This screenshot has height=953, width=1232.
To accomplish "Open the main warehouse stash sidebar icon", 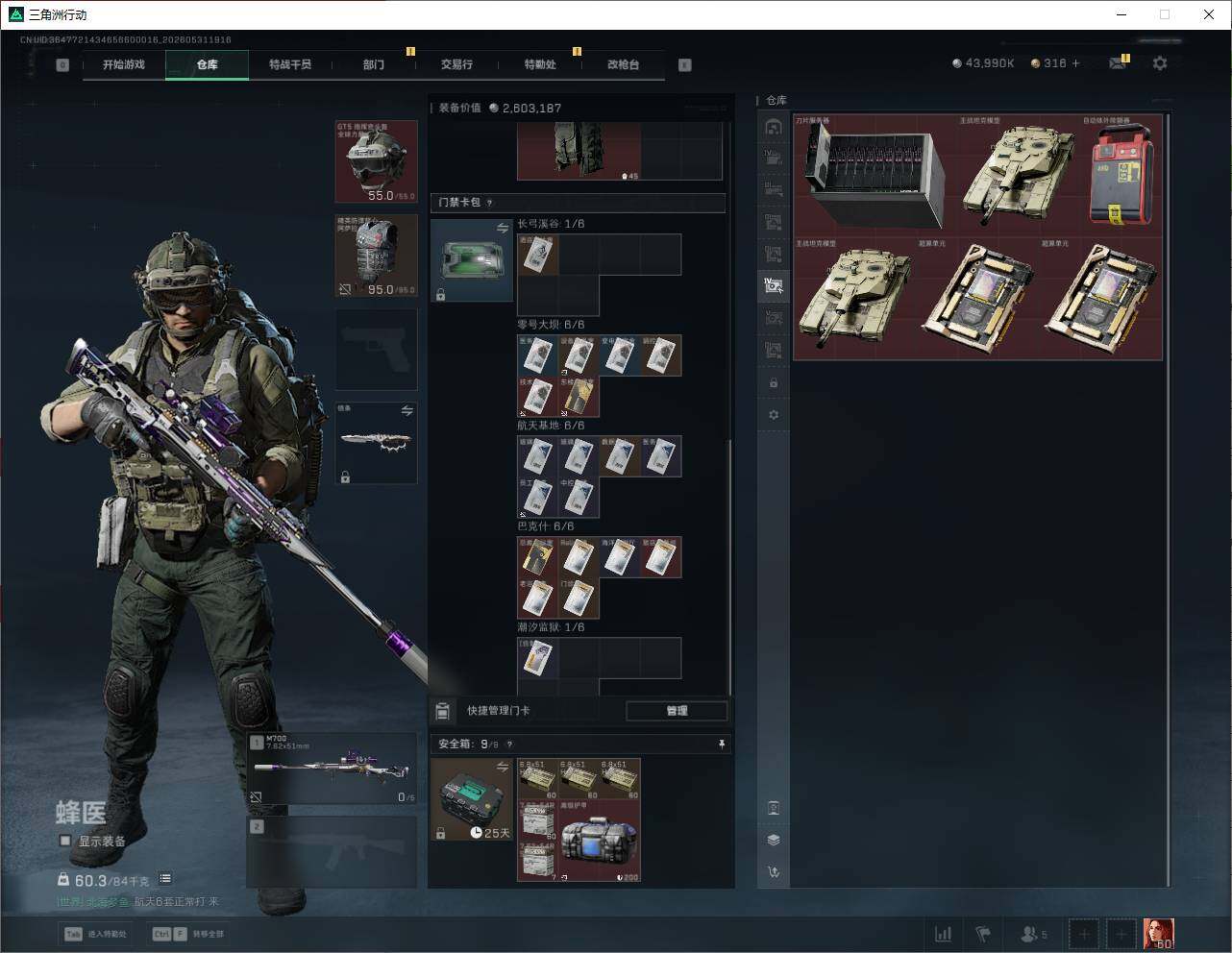I will click(774, 127).
